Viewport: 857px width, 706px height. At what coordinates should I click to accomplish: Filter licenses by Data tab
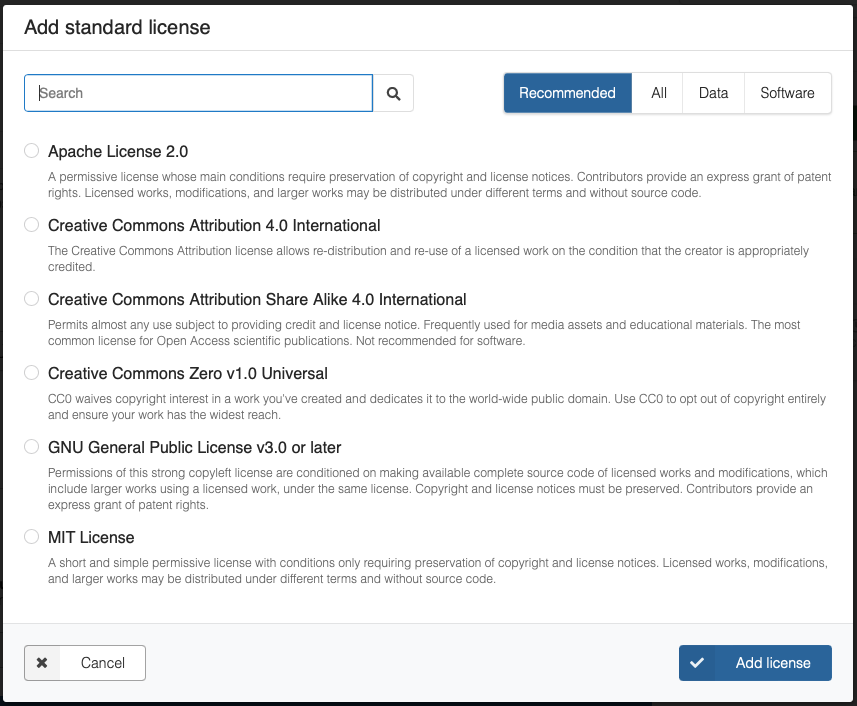point(713,93)
